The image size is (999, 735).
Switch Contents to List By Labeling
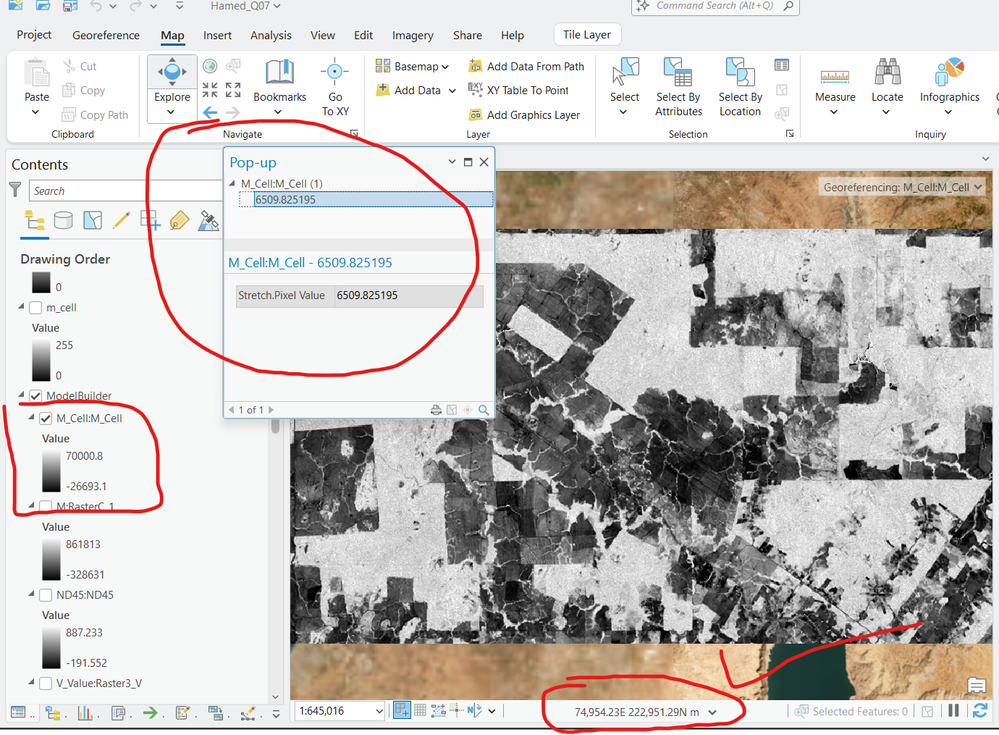pos(180,221)
